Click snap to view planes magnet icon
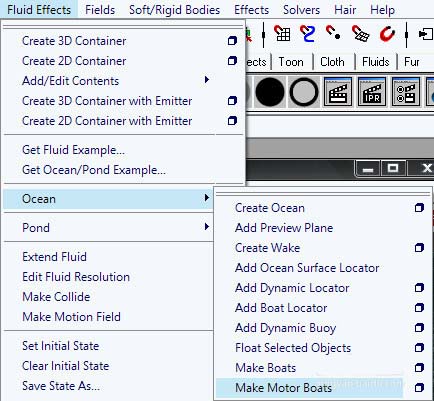This screenshot has width=434, height=401. click(360, 34)
